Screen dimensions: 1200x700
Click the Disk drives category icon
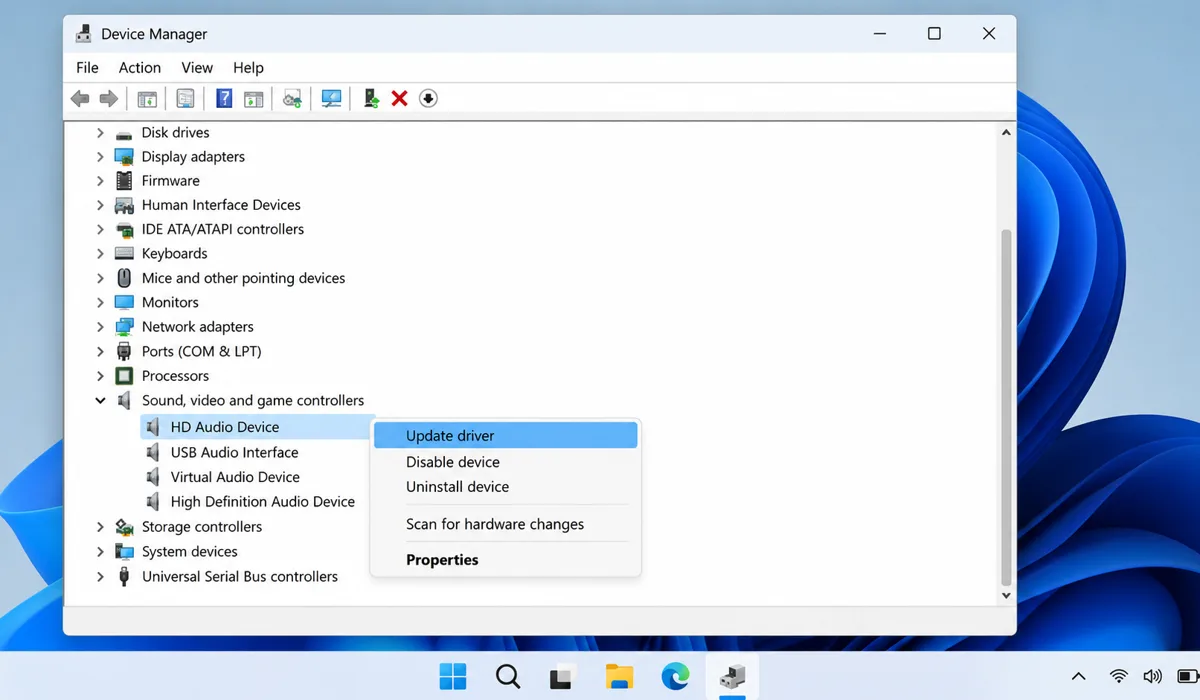[124, 133]
